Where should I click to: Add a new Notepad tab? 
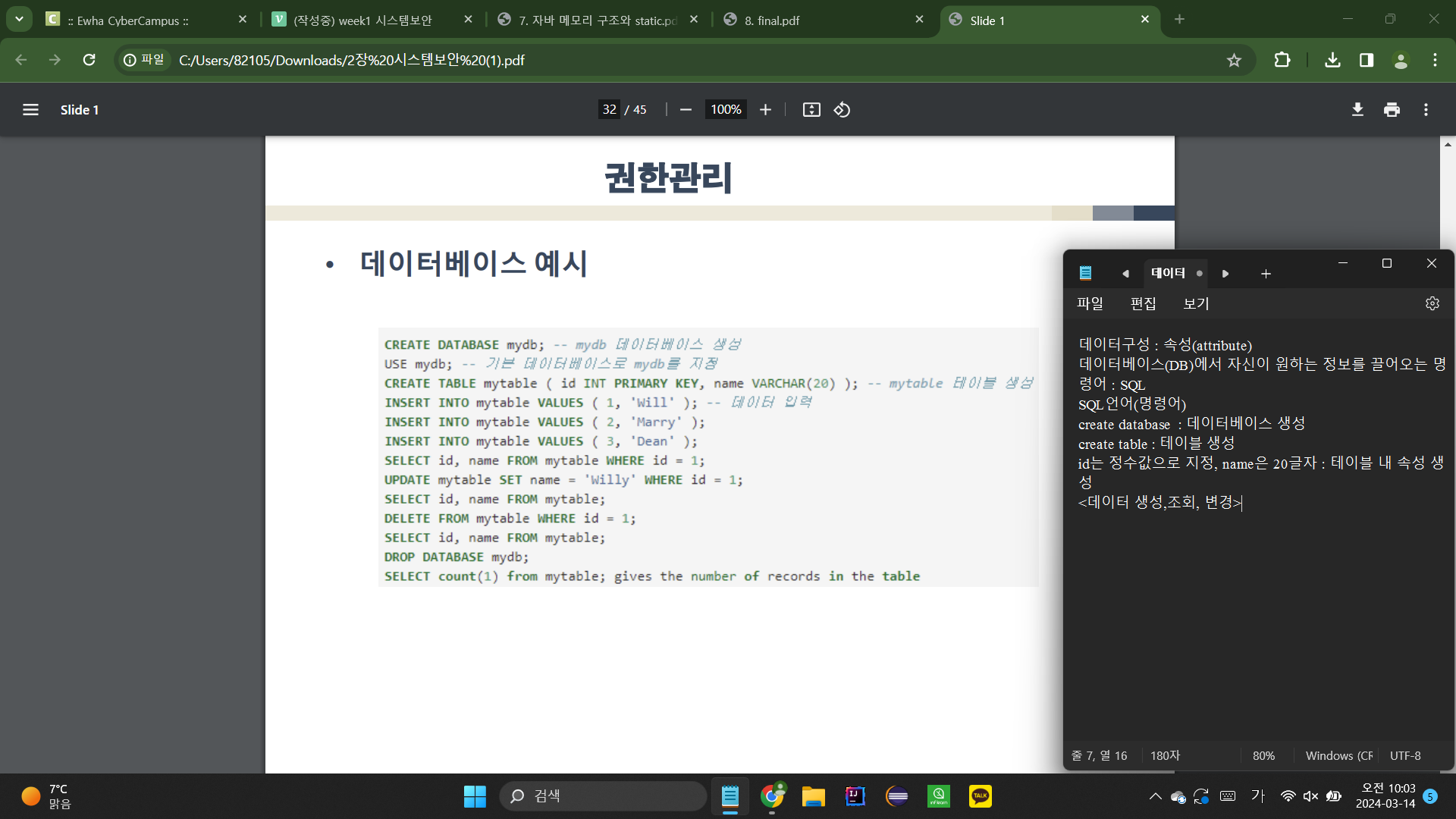[x=1266, y=274]
